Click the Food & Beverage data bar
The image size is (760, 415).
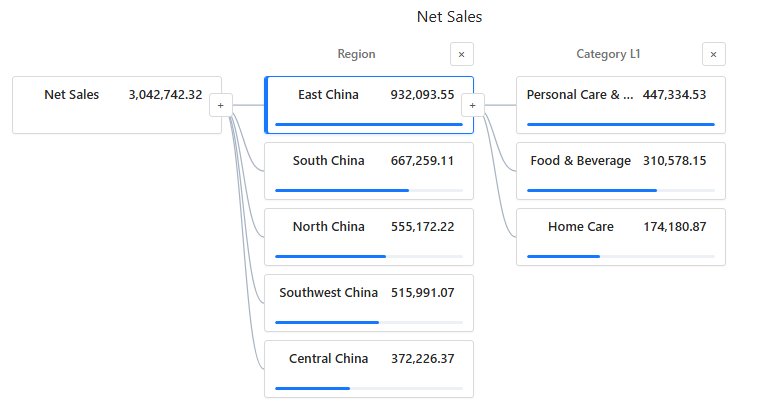[592, 191]
